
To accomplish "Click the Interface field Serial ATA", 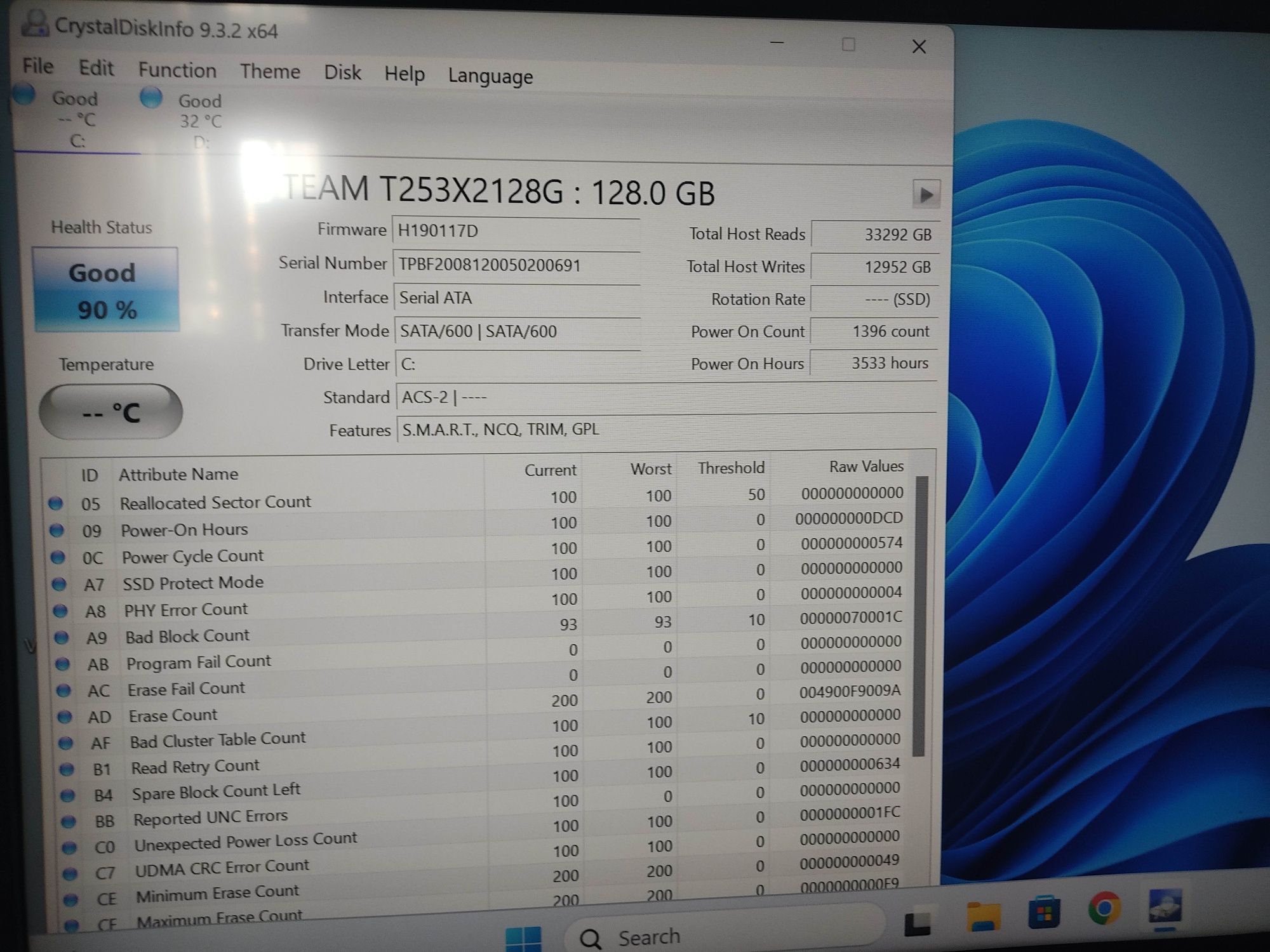I will [x=516, y=298].
